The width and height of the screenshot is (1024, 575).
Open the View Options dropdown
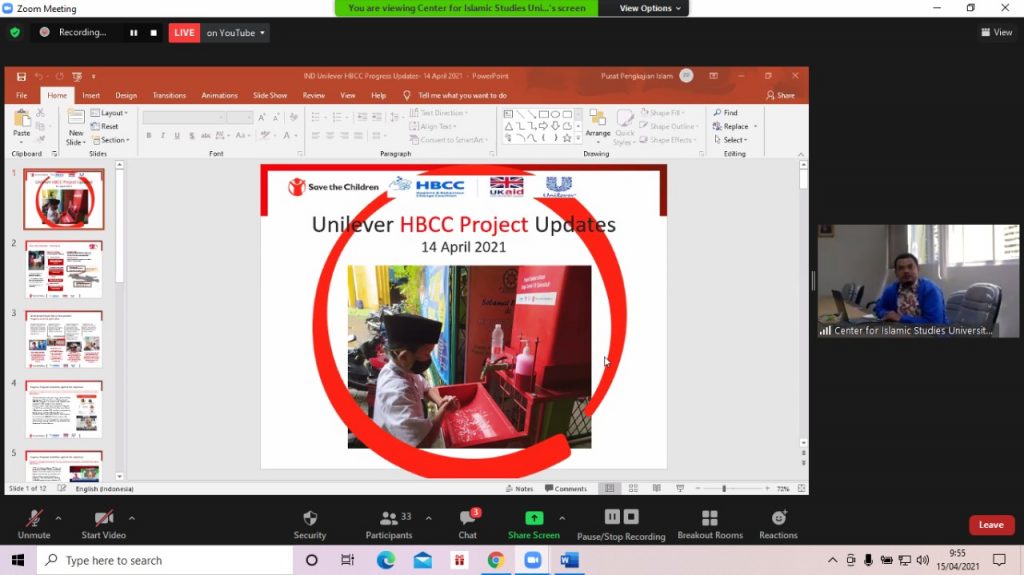(649, 8)
